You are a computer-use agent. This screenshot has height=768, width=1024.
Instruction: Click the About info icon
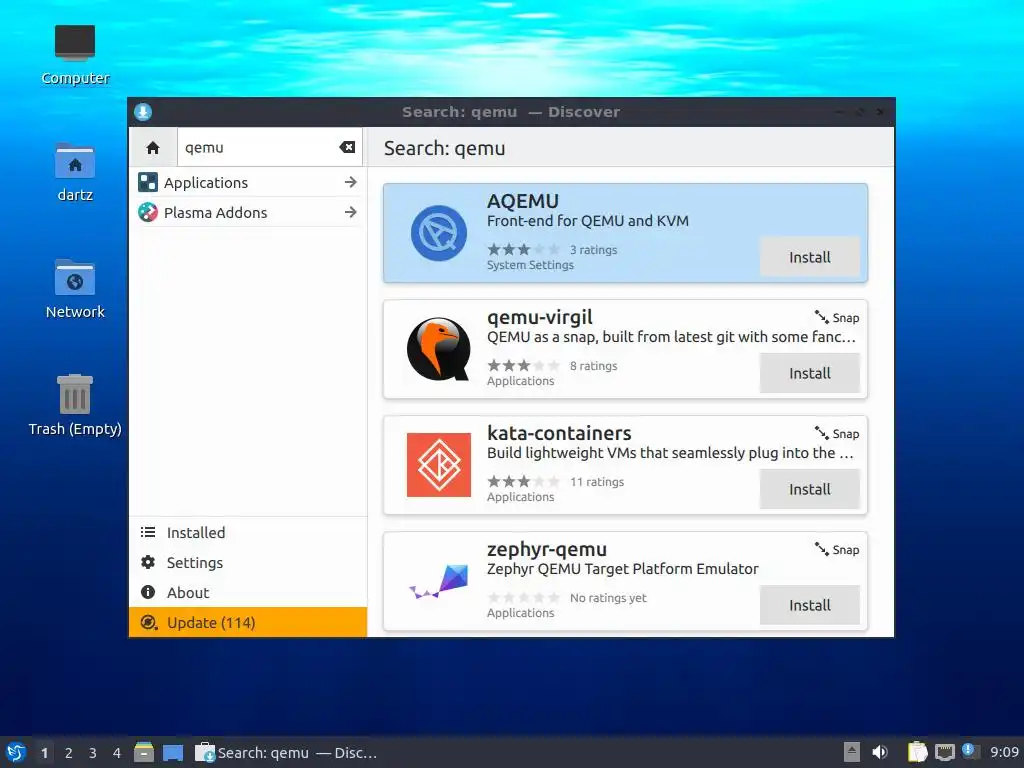click(148, 592)
